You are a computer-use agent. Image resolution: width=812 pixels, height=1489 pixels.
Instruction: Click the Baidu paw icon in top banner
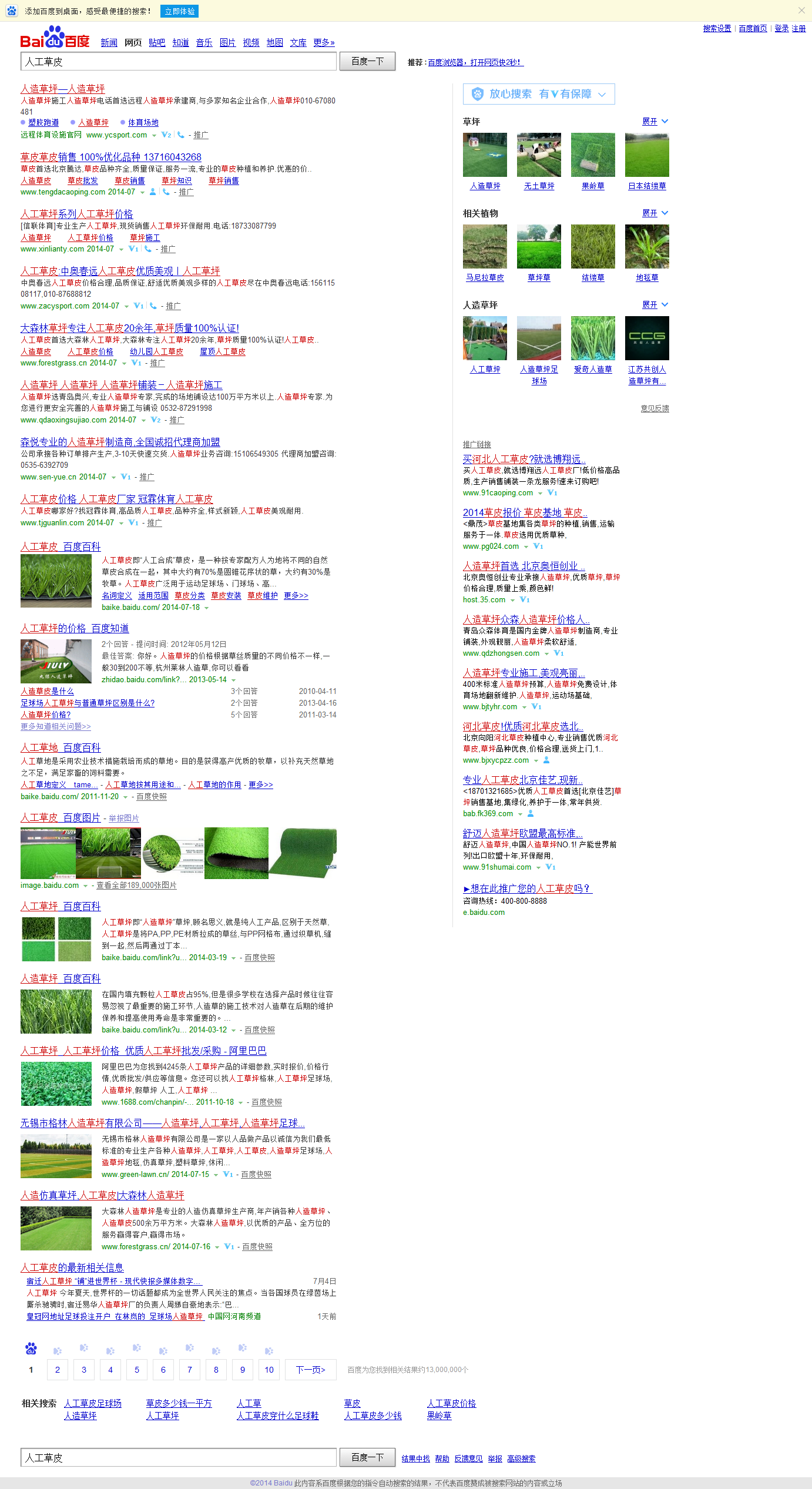tap(12, 11)
